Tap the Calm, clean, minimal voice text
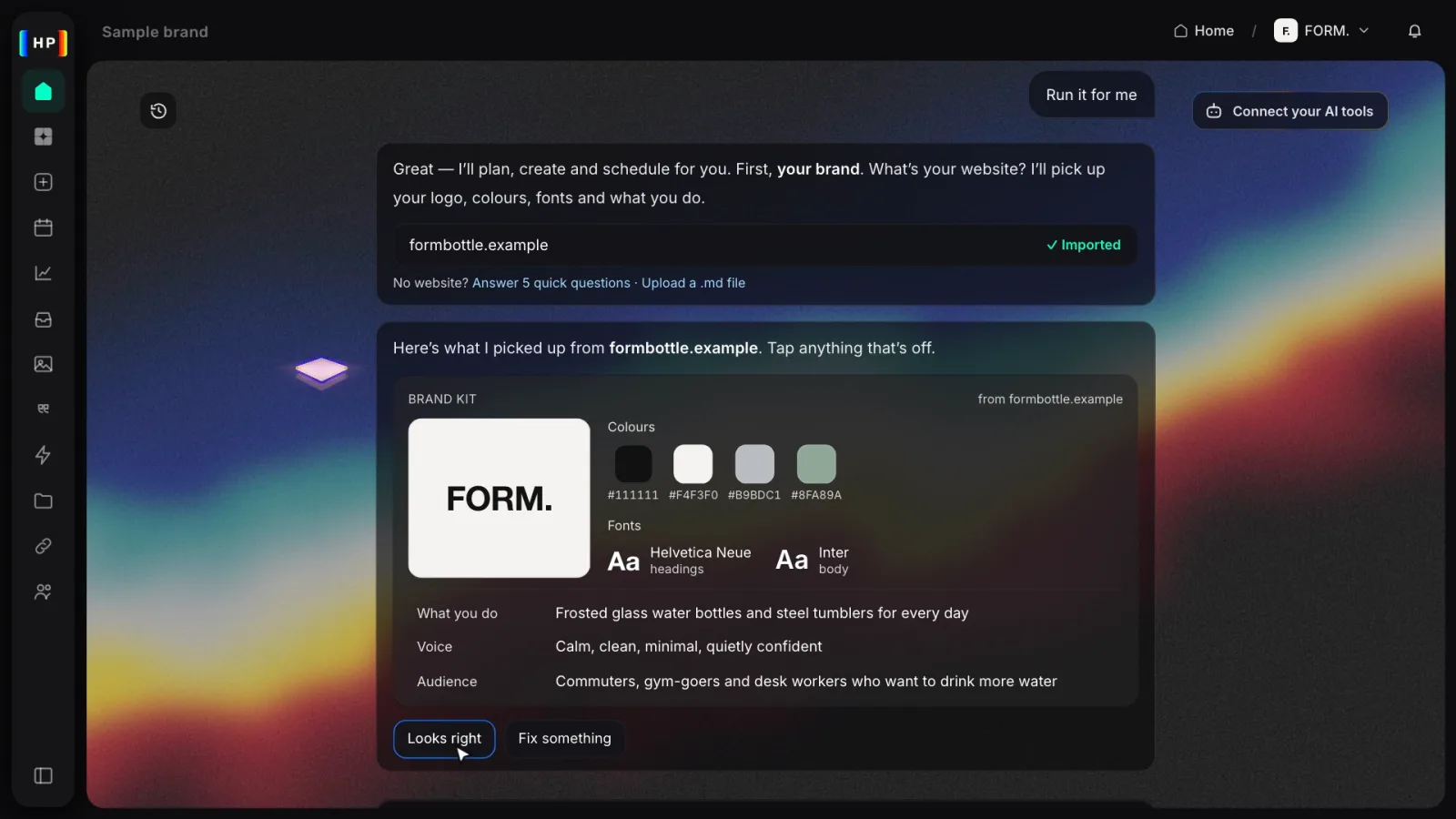1456x819 pixels. point(689,647)
